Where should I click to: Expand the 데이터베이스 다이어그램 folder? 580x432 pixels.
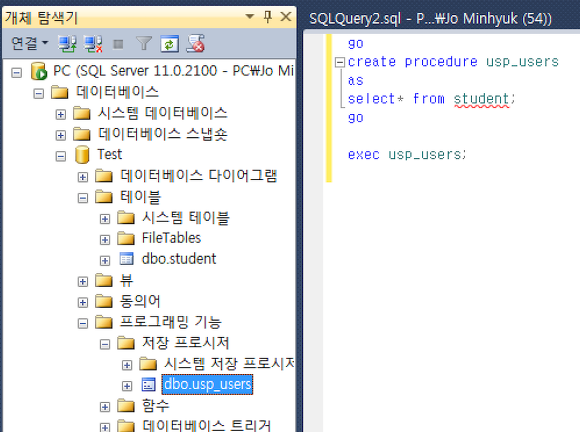[83, 177]
